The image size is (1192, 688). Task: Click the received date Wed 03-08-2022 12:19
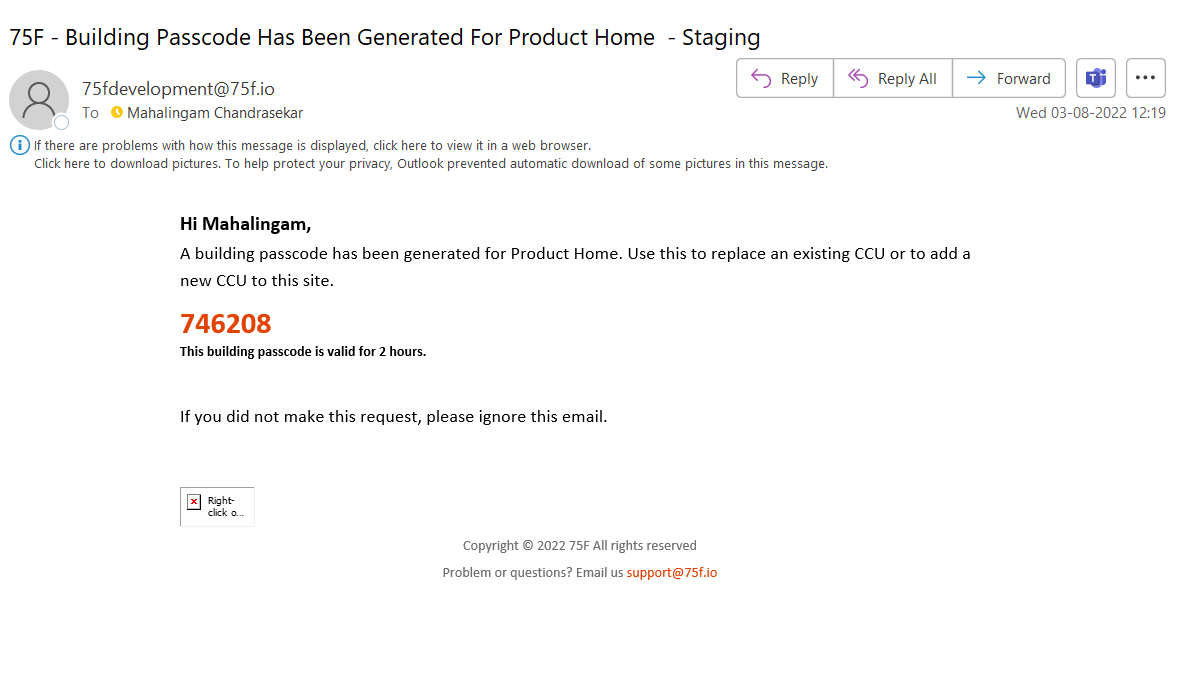1091,113
